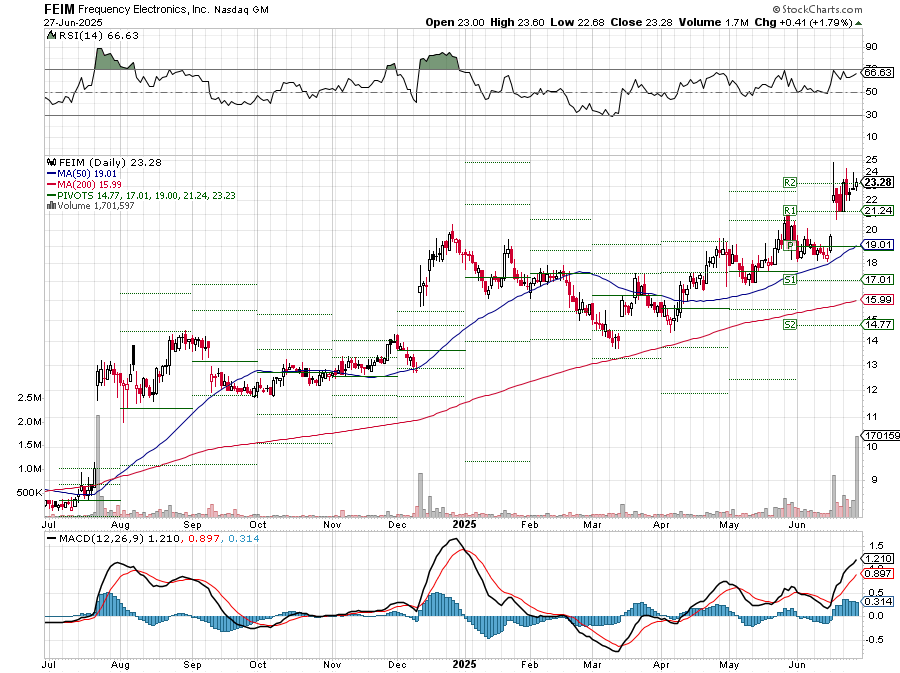Click the MA(200) 15.99 legend text
Image resolution: width=900 pixels, height=673 pixels.
click(x=89, y=185)
